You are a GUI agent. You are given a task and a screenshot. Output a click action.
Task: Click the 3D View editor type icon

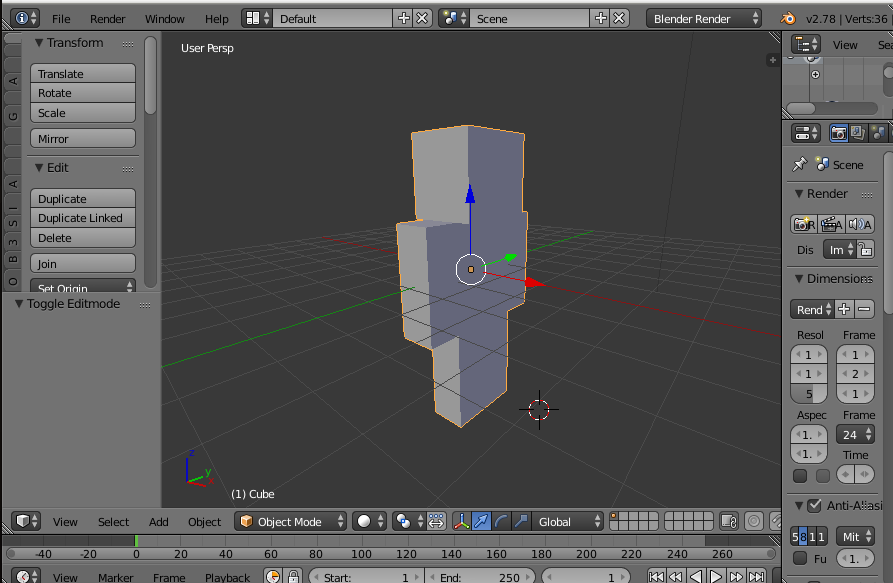click(x=22, y=521)
